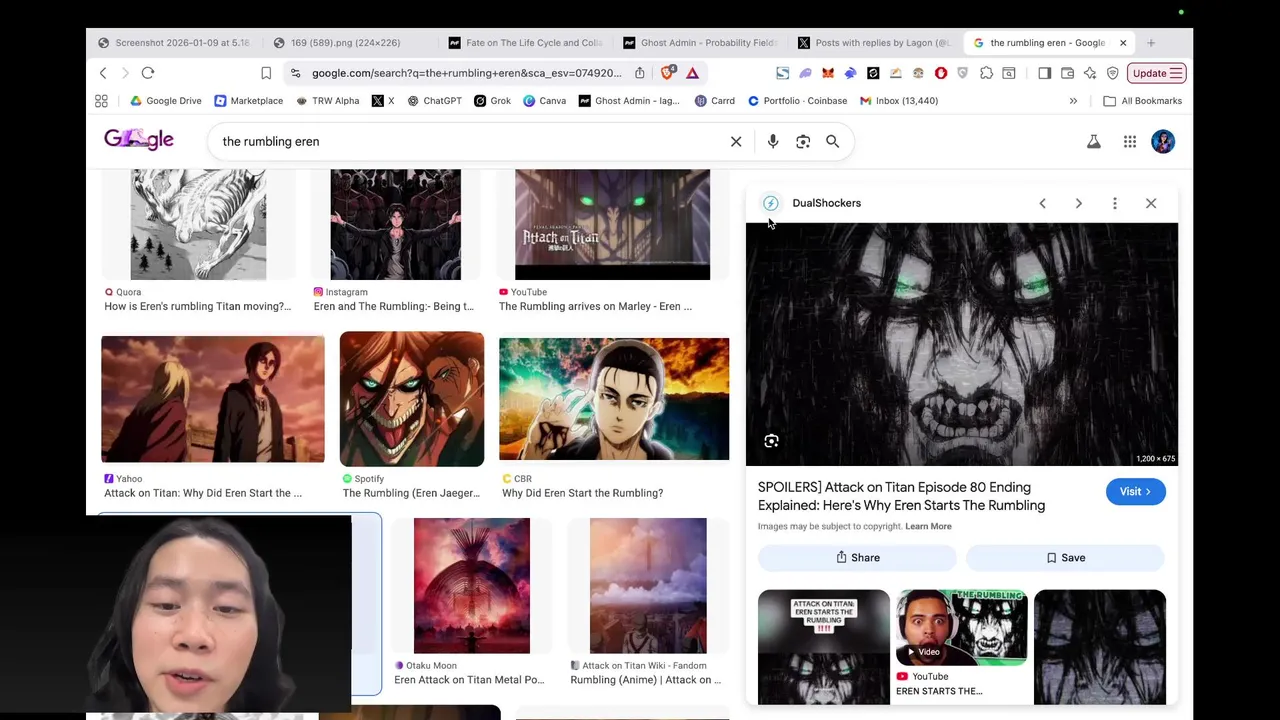Open Episode 80 Ending Explained title link
1280x720 pixels.
(x=901, y=496)
